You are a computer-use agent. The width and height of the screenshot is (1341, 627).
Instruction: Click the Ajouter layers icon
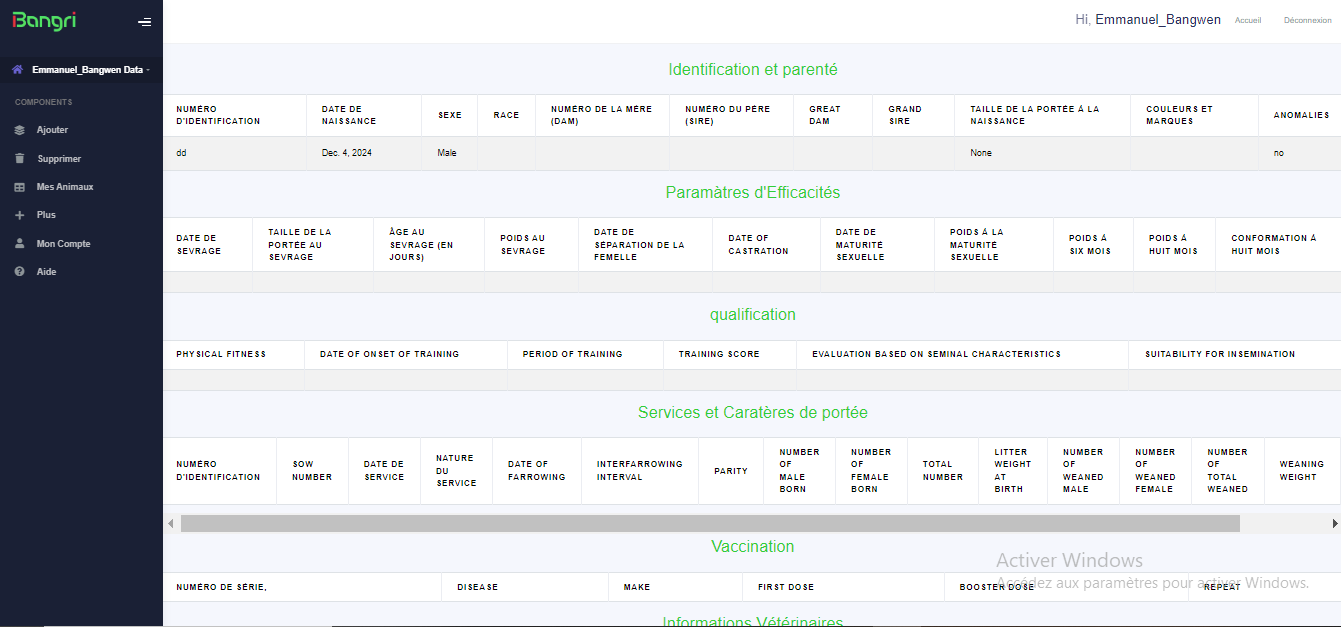click(x=19, y=130)
